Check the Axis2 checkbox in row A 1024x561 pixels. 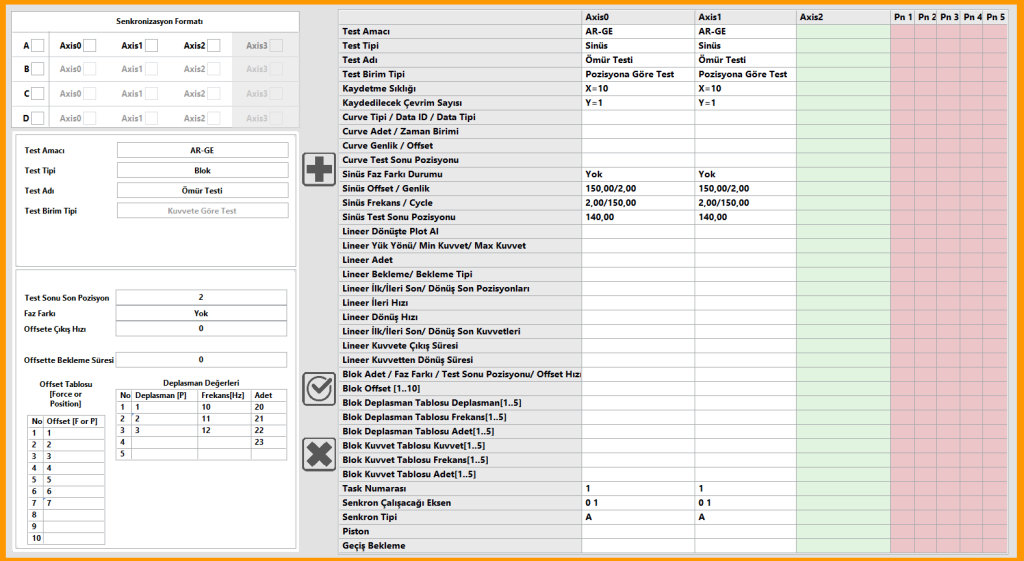click(x=213, y=45)
